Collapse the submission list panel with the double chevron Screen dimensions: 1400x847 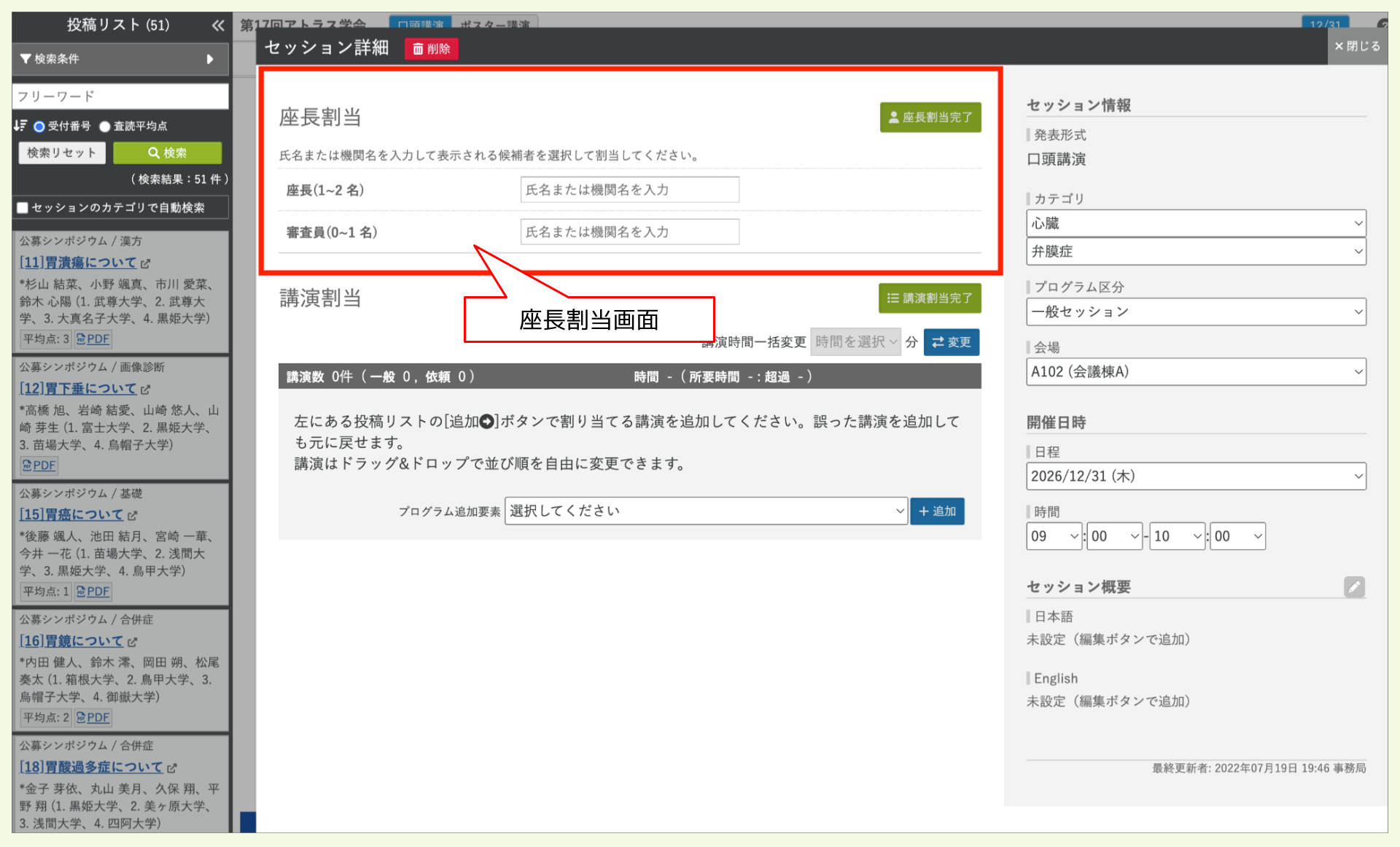tap(217, 26)
